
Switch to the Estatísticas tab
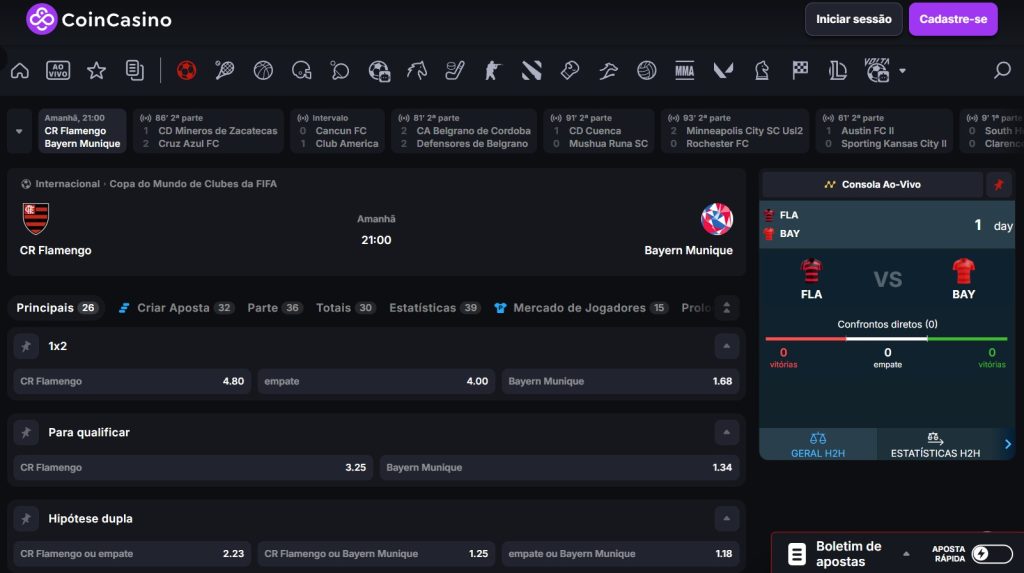pos(435,308)
